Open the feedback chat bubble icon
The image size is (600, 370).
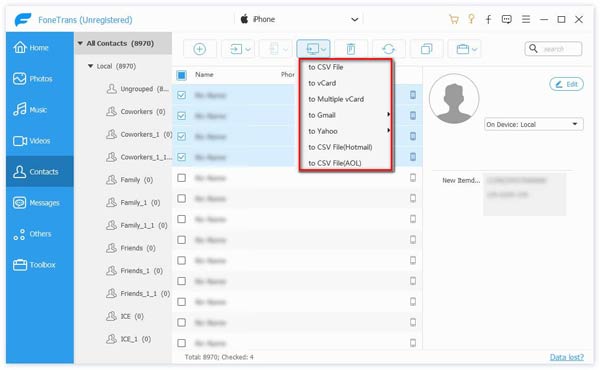[x=507, y=20]
